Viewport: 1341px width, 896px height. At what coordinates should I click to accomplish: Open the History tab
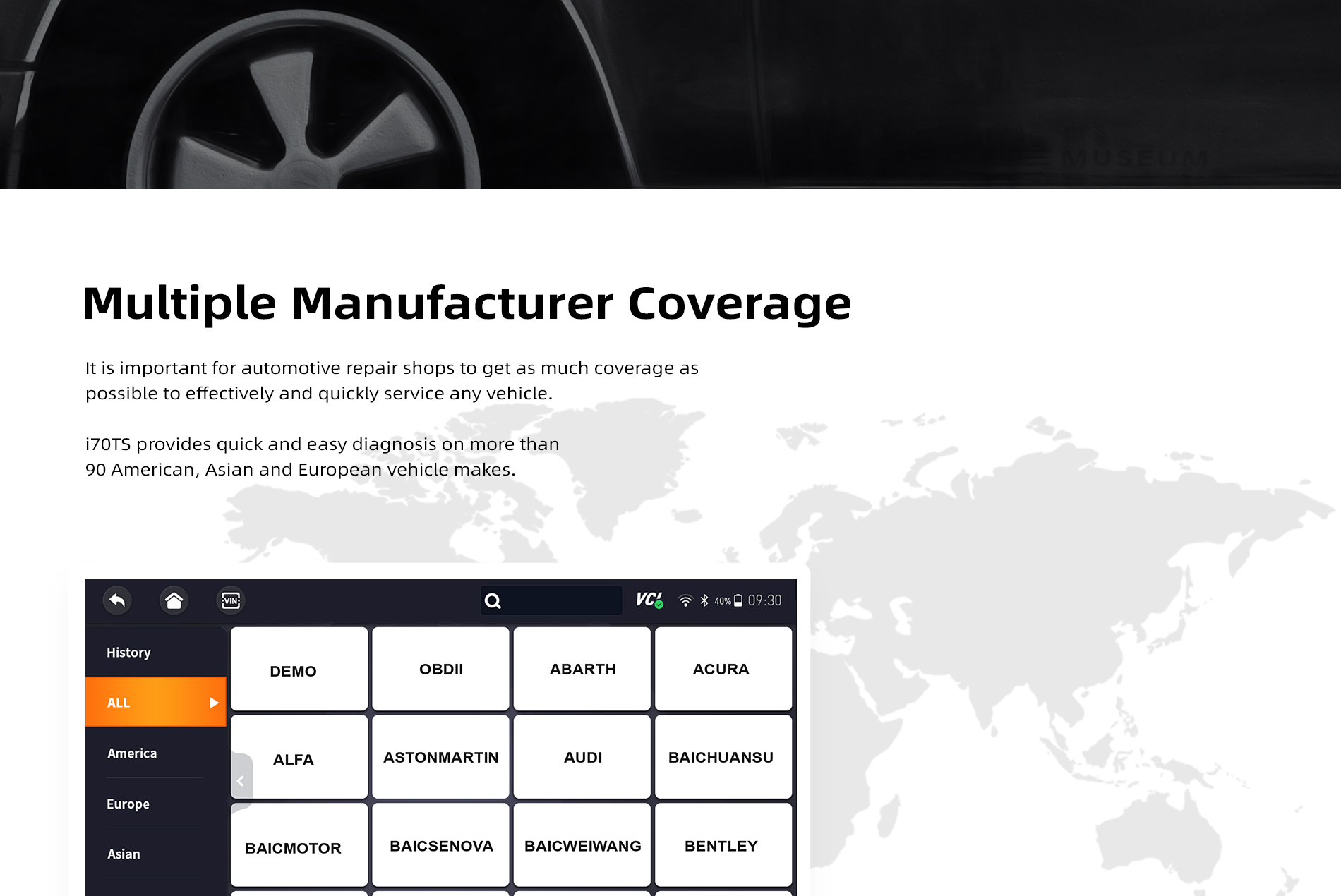click(128, 653)
